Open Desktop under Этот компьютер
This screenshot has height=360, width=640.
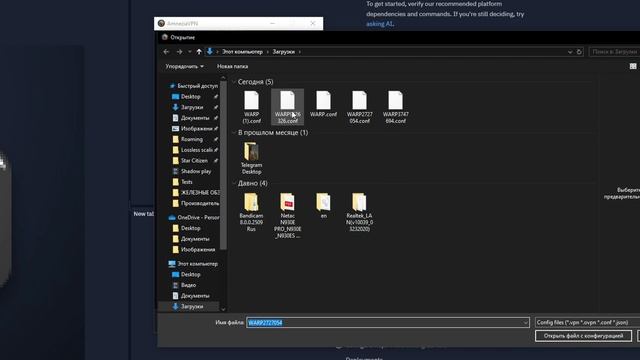click(191, 275)
